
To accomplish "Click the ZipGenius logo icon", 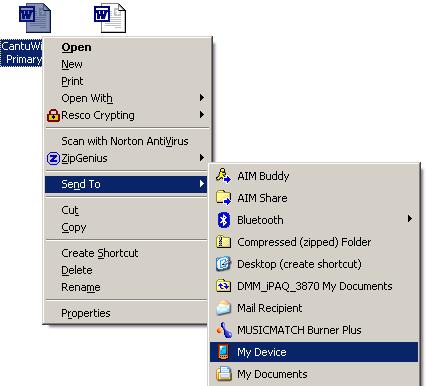I will (53, 158).
